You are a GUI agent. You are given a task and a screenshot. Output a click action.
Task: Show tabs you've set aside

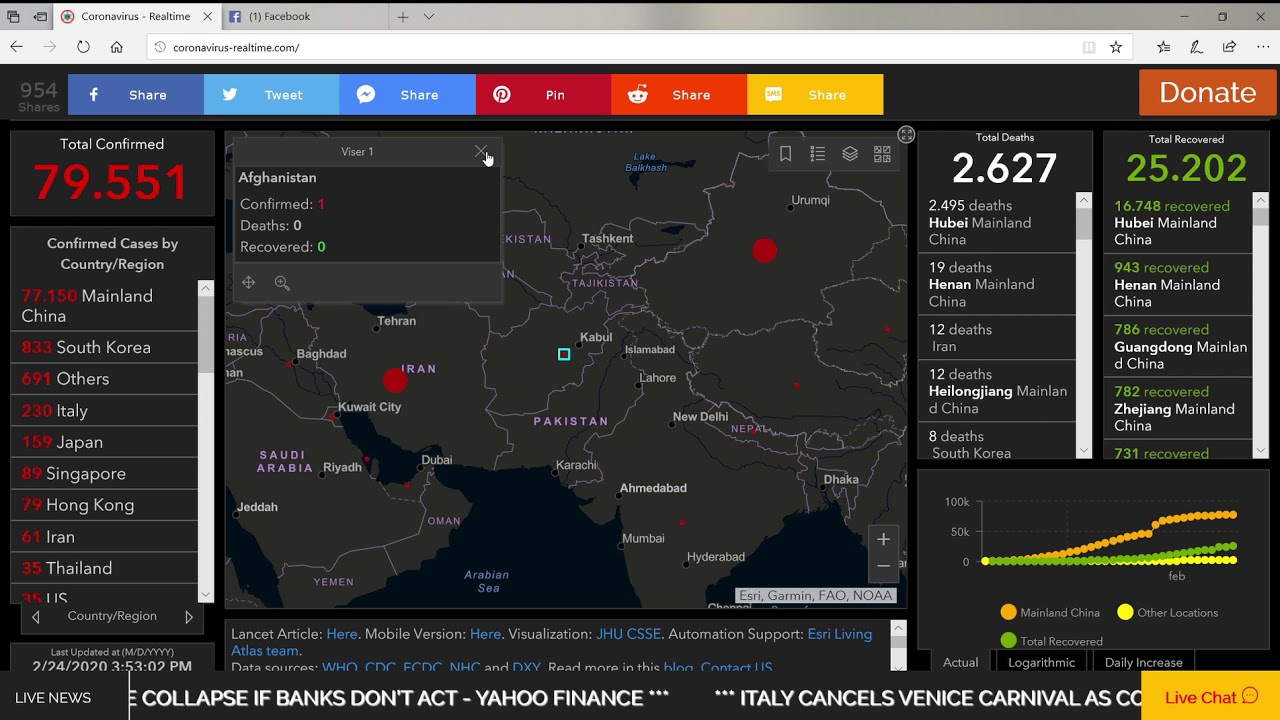(14, 17)
